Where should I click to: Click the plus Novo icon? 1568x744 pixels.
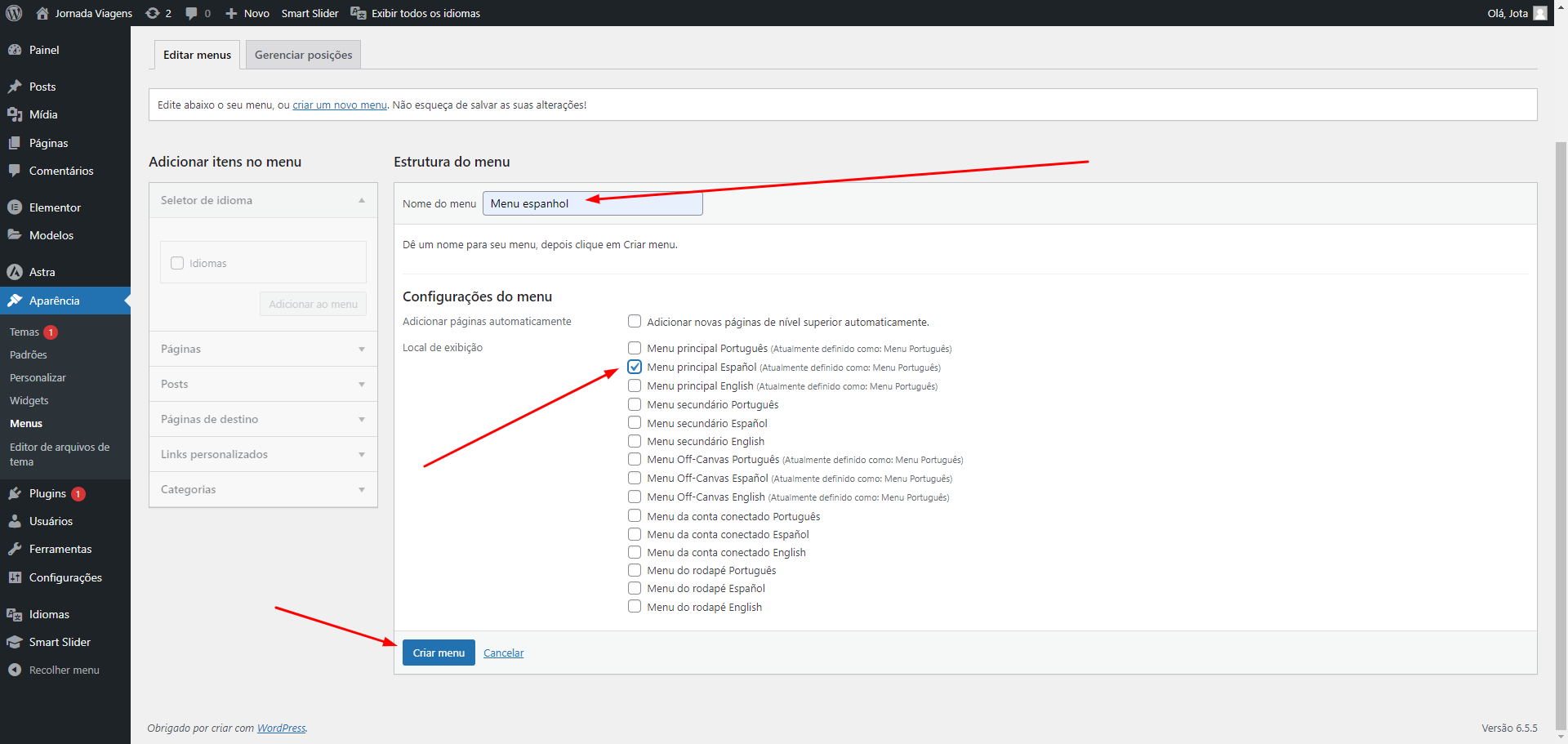[x=231, y=13]
